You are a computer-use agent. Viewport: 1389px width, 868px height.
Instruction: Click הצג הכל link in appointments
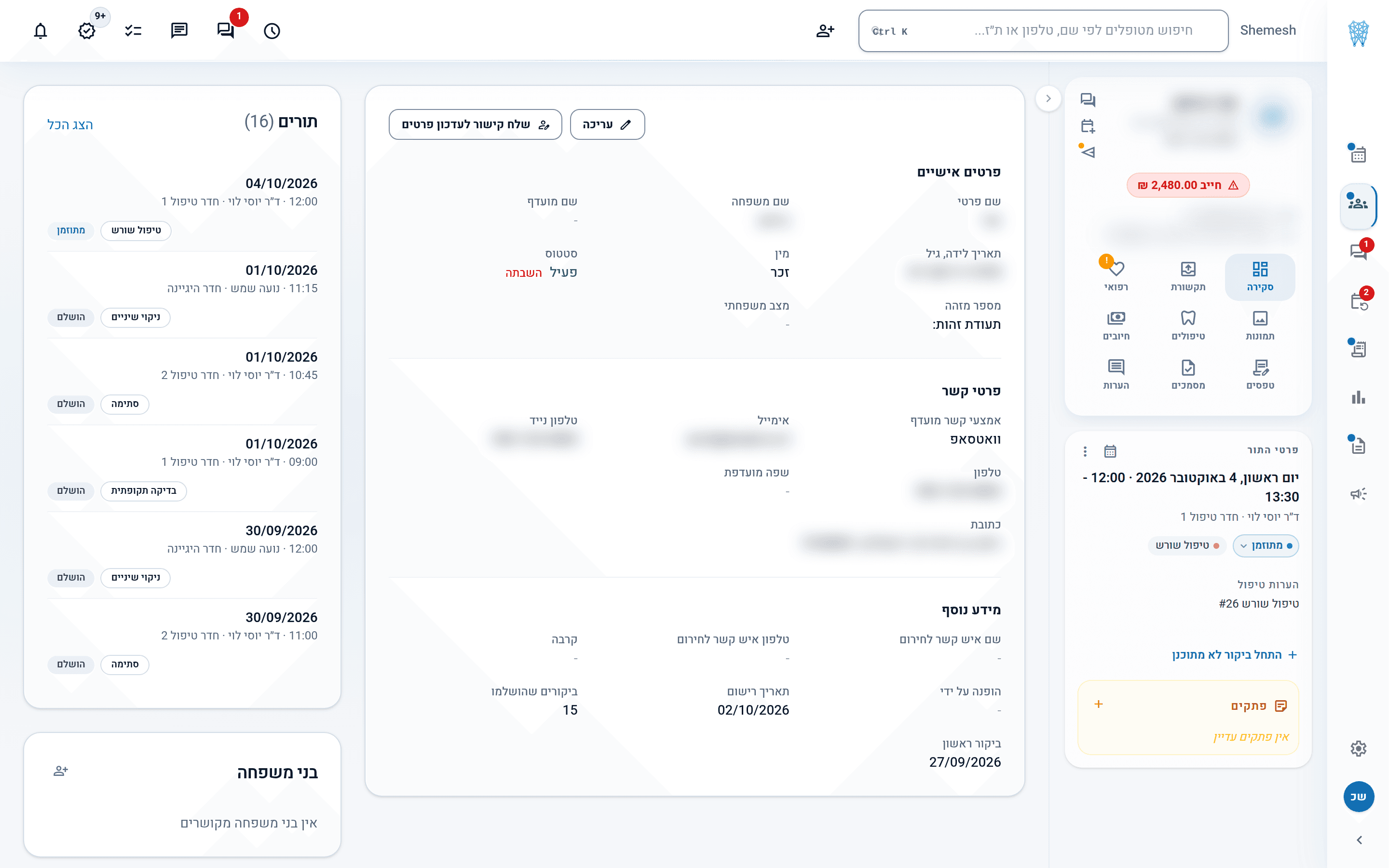[x=70, y=124]
